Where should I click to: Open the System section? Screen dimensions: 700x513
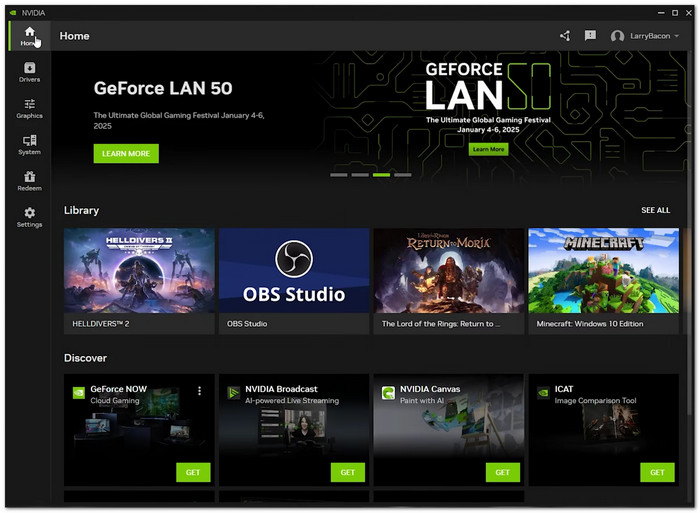coord(29,145)
